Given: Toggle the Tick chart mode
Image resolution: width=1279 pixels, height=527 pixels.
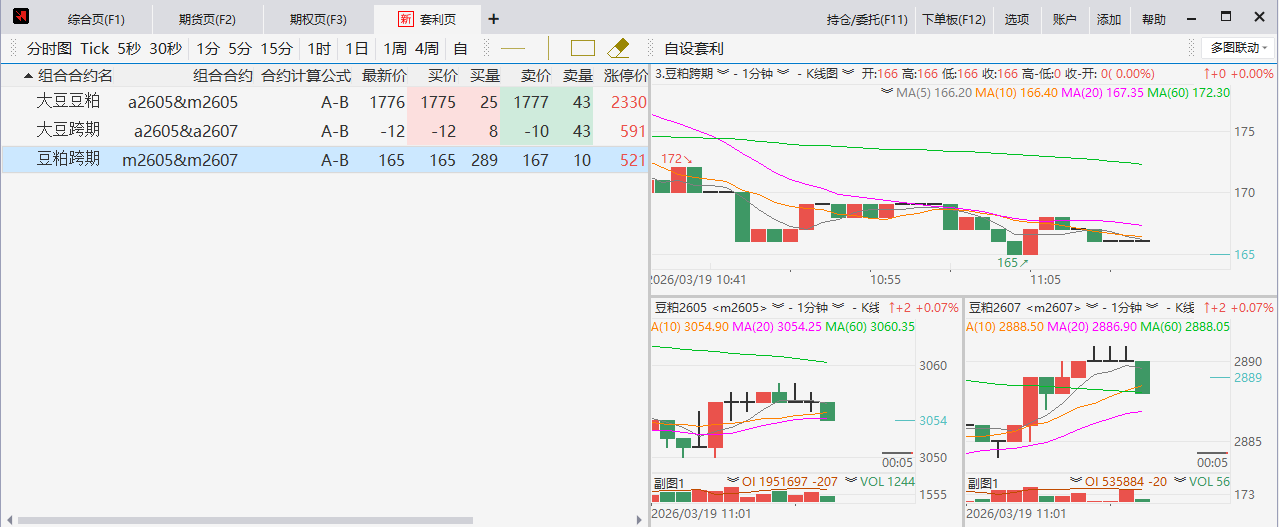Looking at the screenshot, I should click(94, 48).
